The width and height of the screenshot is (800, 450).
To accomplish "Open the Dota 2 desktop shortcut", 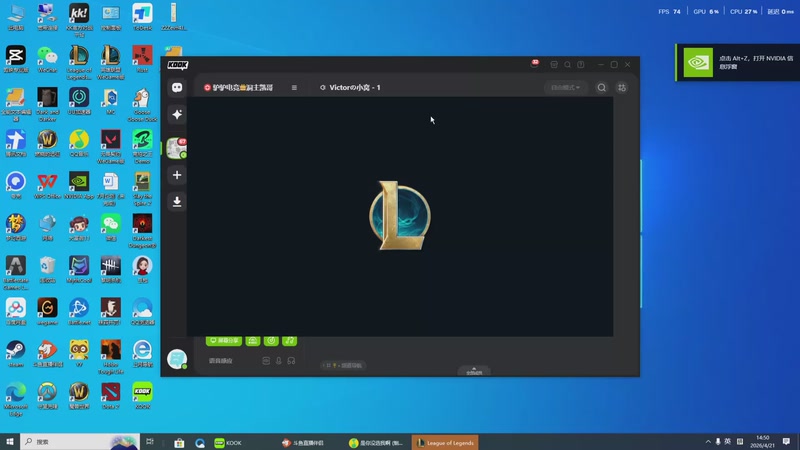I will (x=111, y=395).
